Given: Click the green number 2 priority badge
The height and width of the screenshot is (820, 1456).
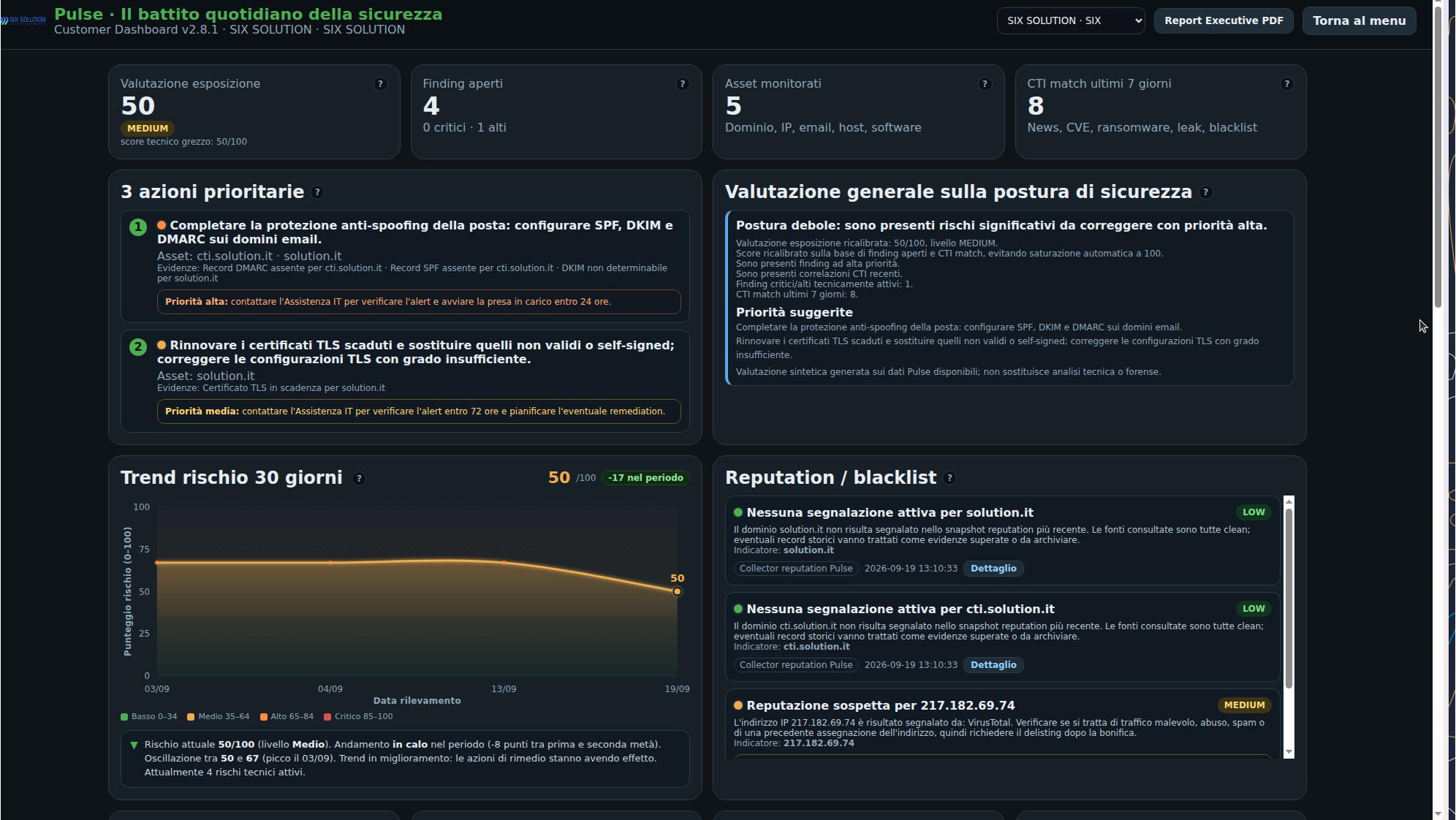Looking at the screenshot, I should 138,347.
